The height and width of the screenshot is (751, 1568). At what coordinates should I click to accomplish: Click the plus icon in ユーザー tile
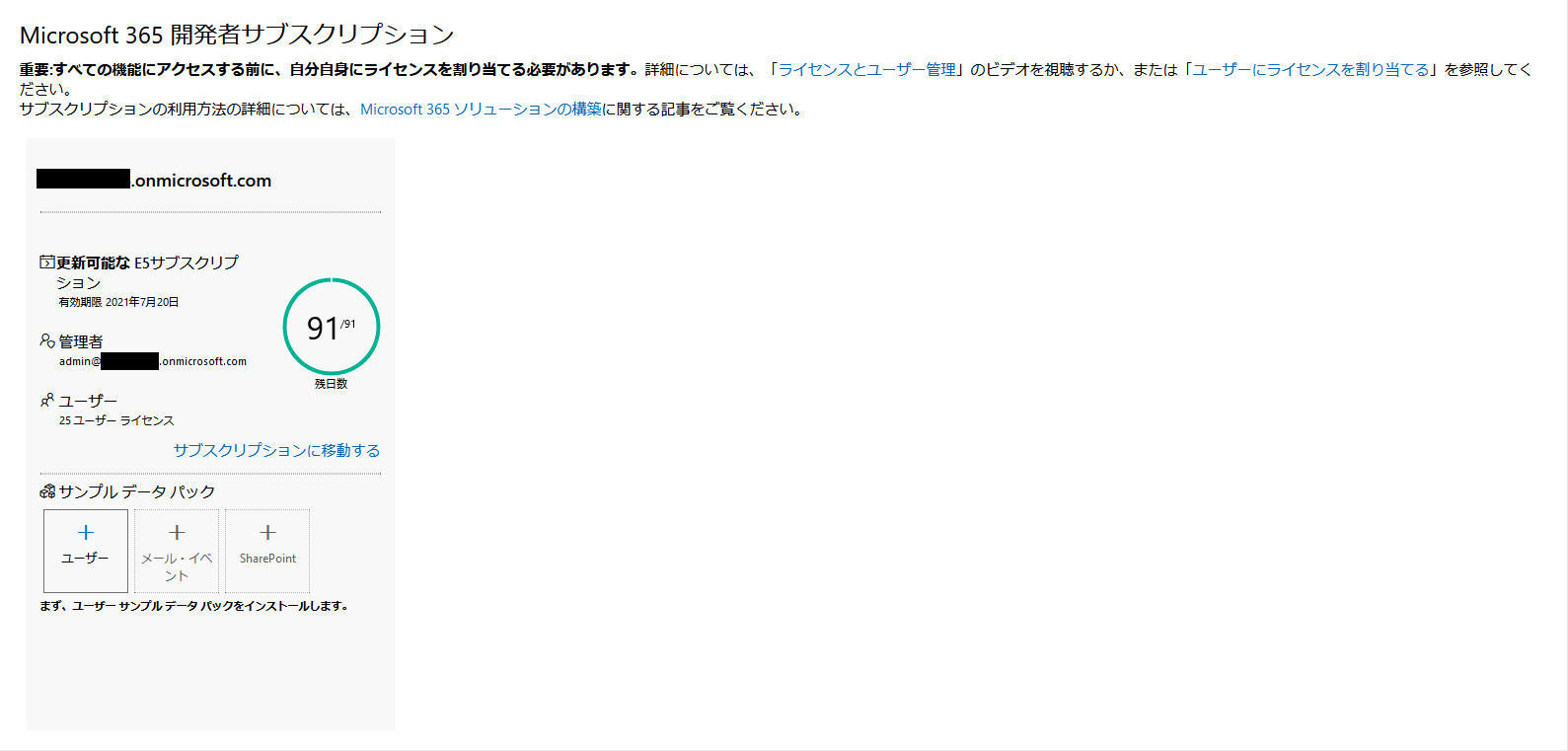[x=86, y=533]
